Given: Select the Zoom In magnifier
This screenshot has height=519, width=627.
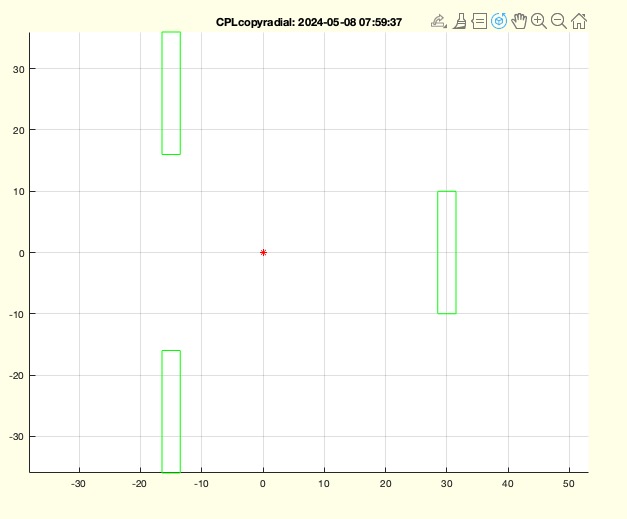Looking at the screenshot, I should (x=539, y=21).
